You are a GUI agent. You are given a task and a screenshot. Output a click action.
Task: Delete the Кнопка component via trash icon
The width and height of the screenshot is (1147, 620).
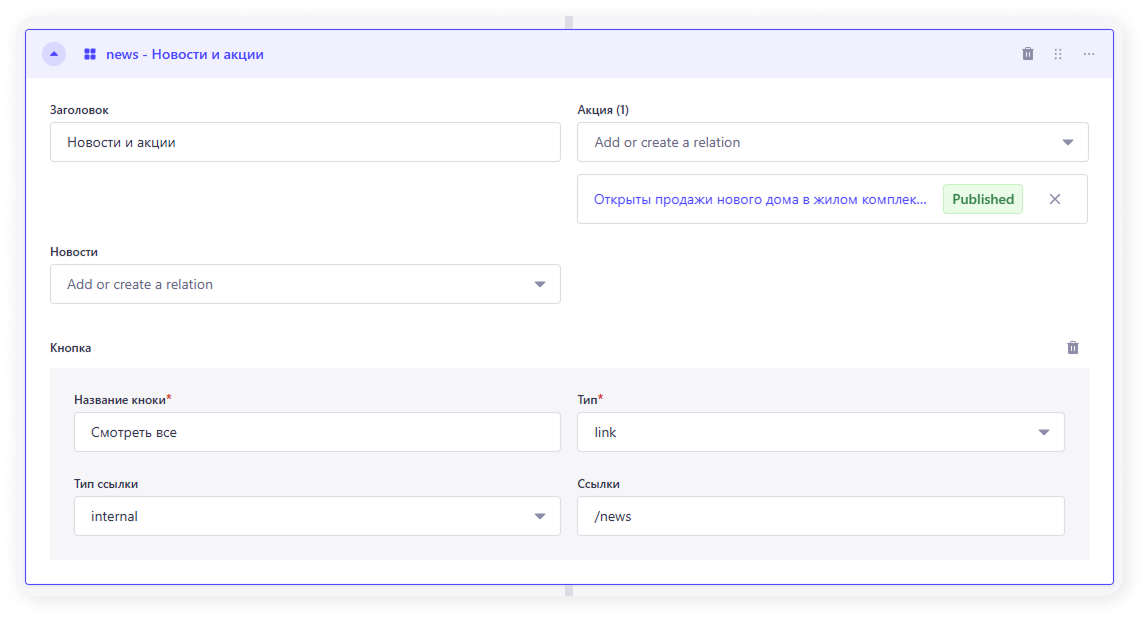tap(1073, 348)
